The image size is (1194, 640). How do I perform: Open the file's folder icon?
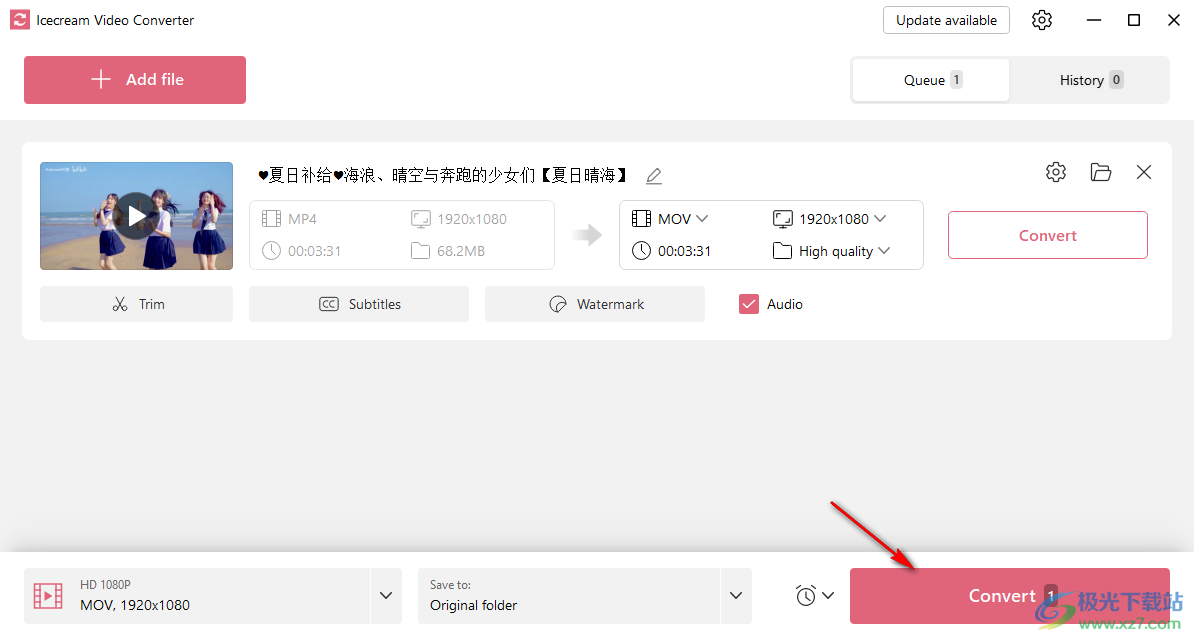point(1100,172)
